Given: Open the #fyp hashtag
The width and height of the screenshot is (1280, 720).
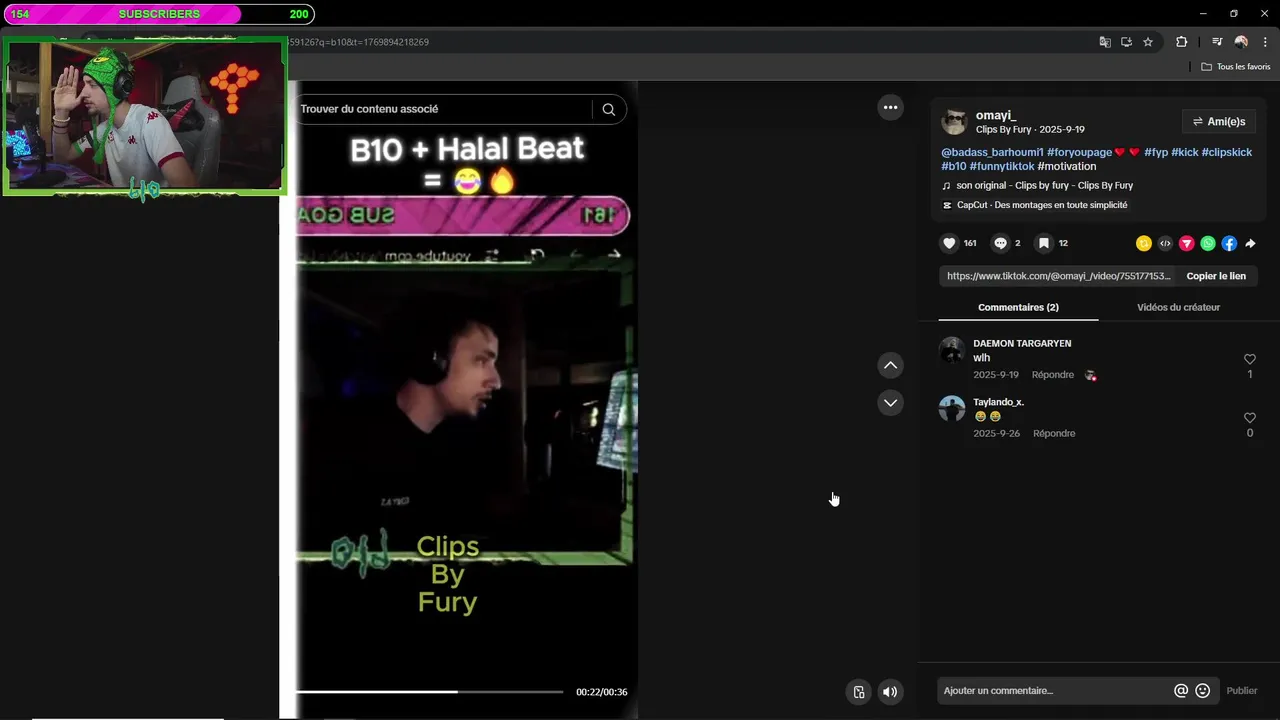Looking at the screenshot, I should [1156, 152].
